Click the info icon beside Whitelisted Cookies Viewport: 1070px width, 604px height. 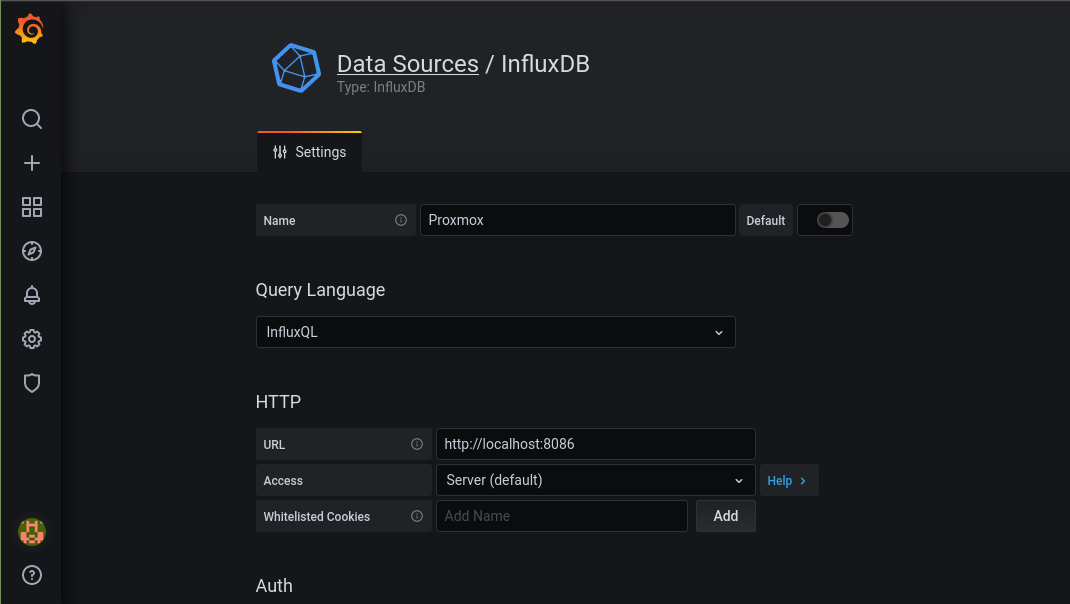pos(417,516)
